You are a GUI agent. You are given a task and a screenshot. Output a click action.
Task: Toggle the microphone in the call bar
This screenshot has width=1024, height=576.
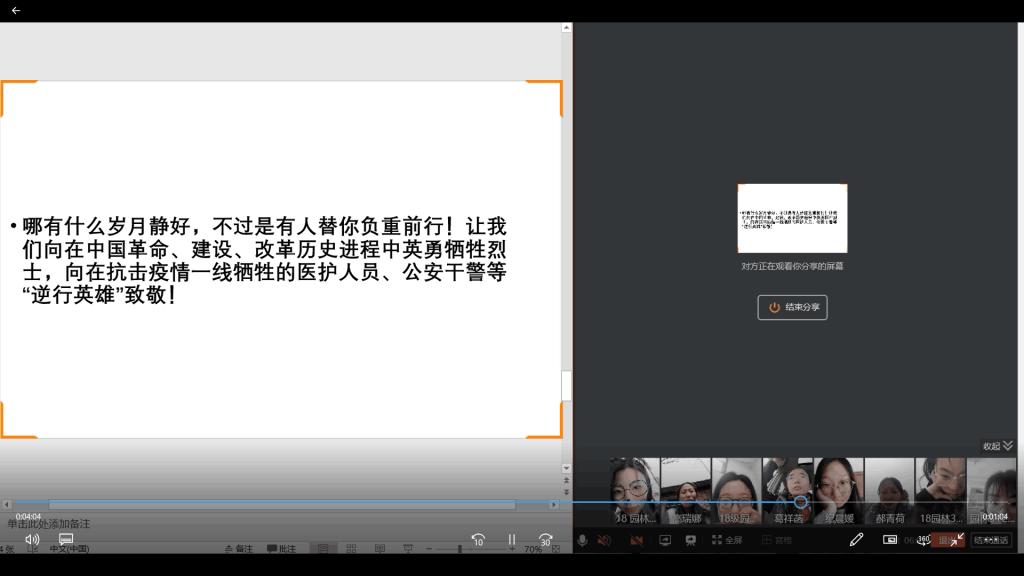(x=582, y=540)
